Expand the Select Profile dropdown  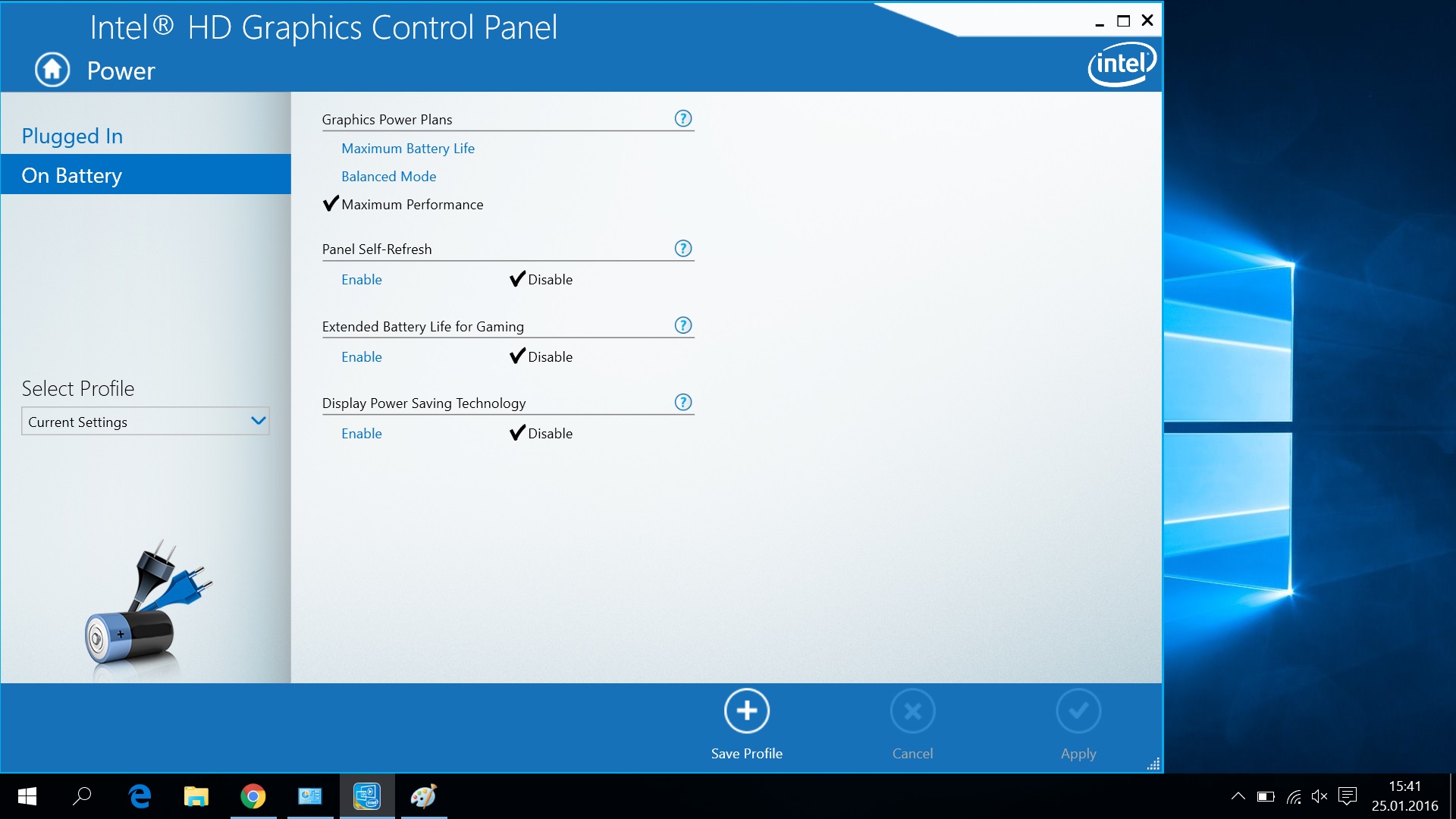146,421
